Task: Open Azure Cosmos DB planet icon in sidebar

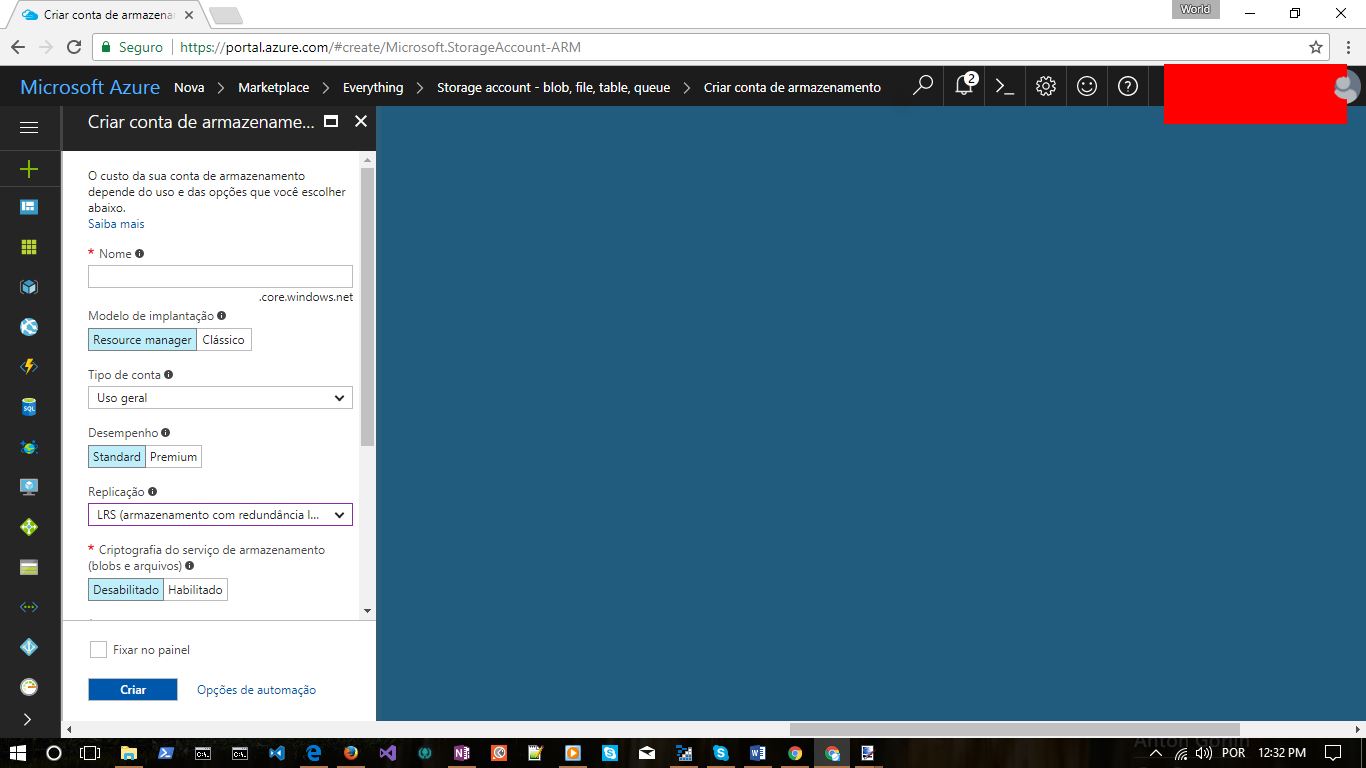Action: [x=29, y=447]
